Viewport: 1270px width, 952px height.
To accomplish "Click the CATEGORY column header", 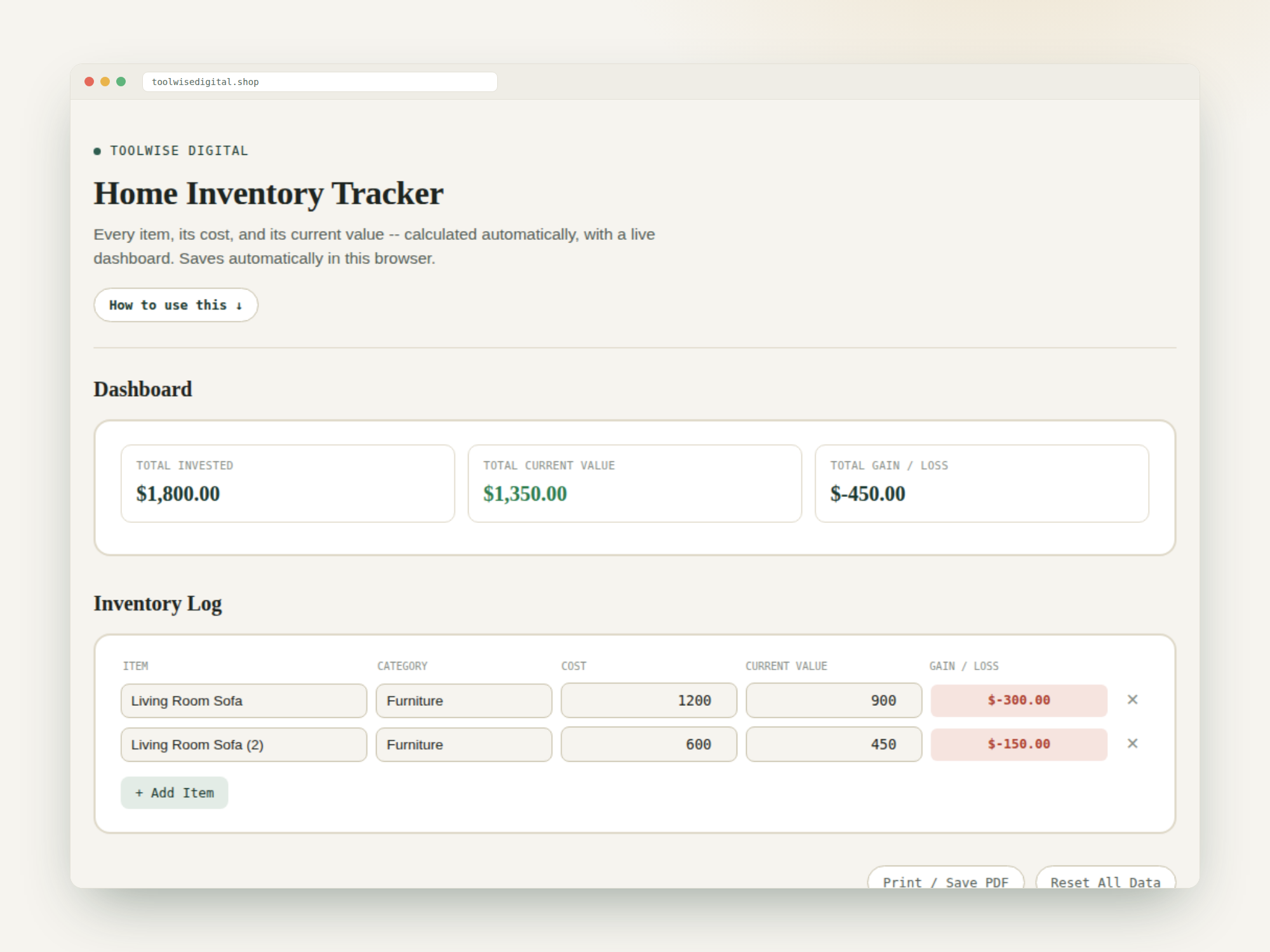I will point(403,666).
